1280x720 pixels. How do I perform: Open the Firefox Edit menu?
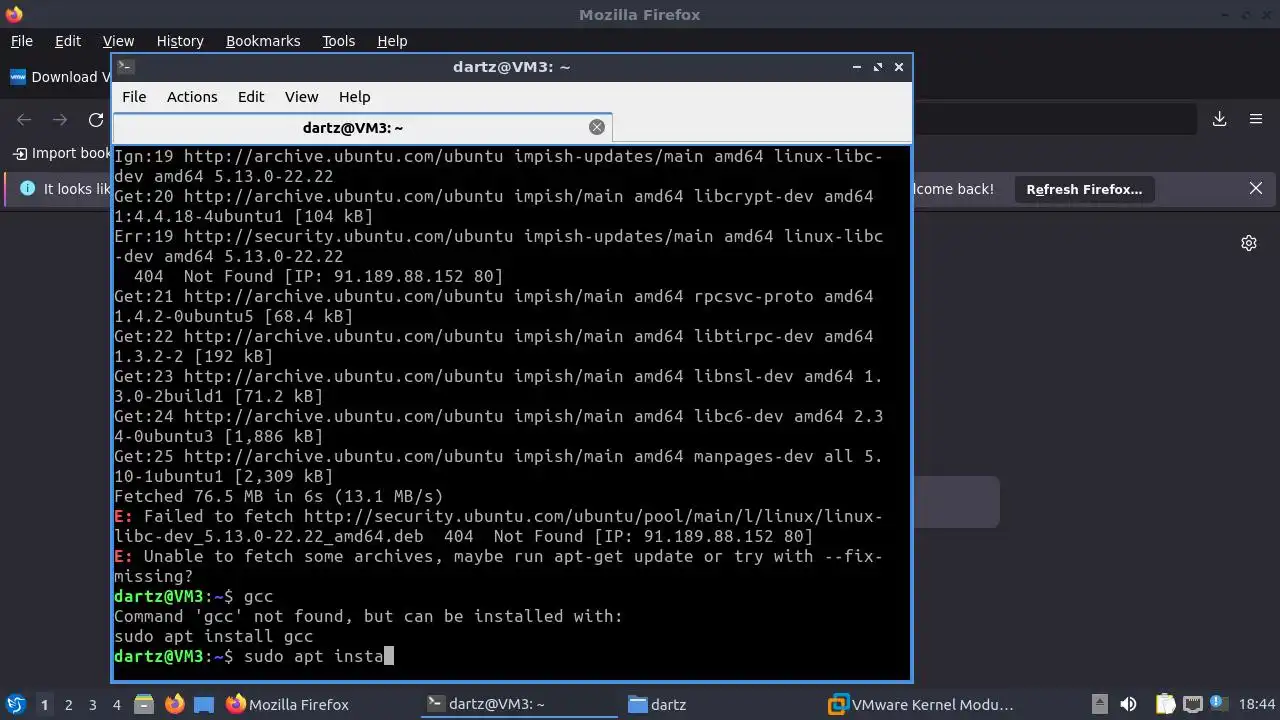coord(68,41)
